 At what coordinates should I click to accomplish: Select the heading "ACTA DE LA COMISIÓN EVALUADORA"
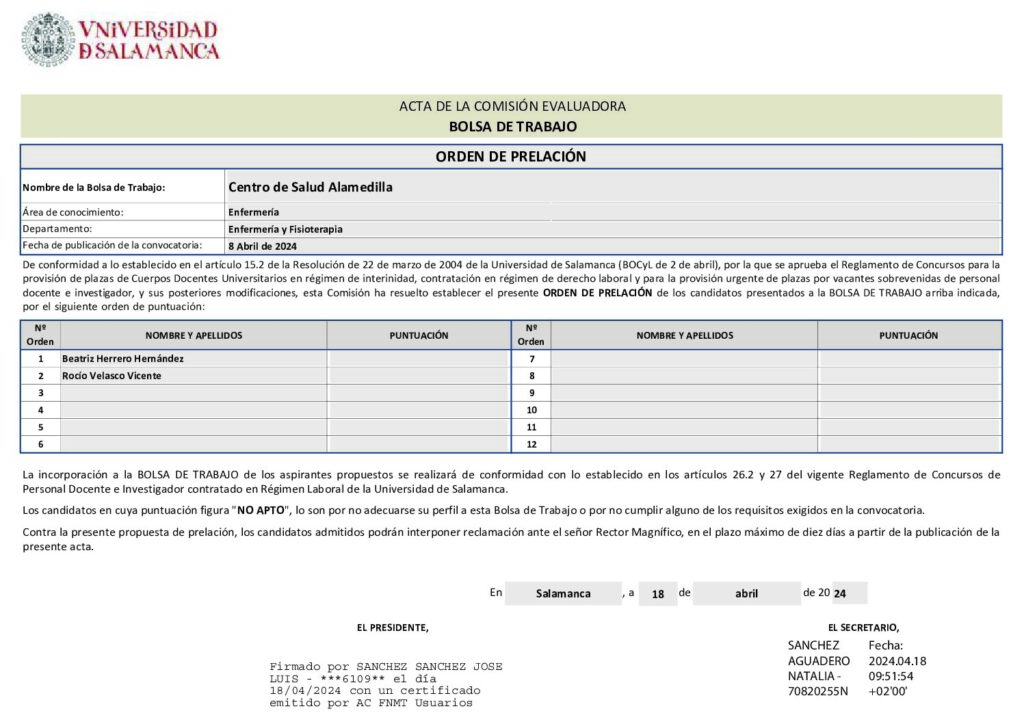(x=512, y=106)
